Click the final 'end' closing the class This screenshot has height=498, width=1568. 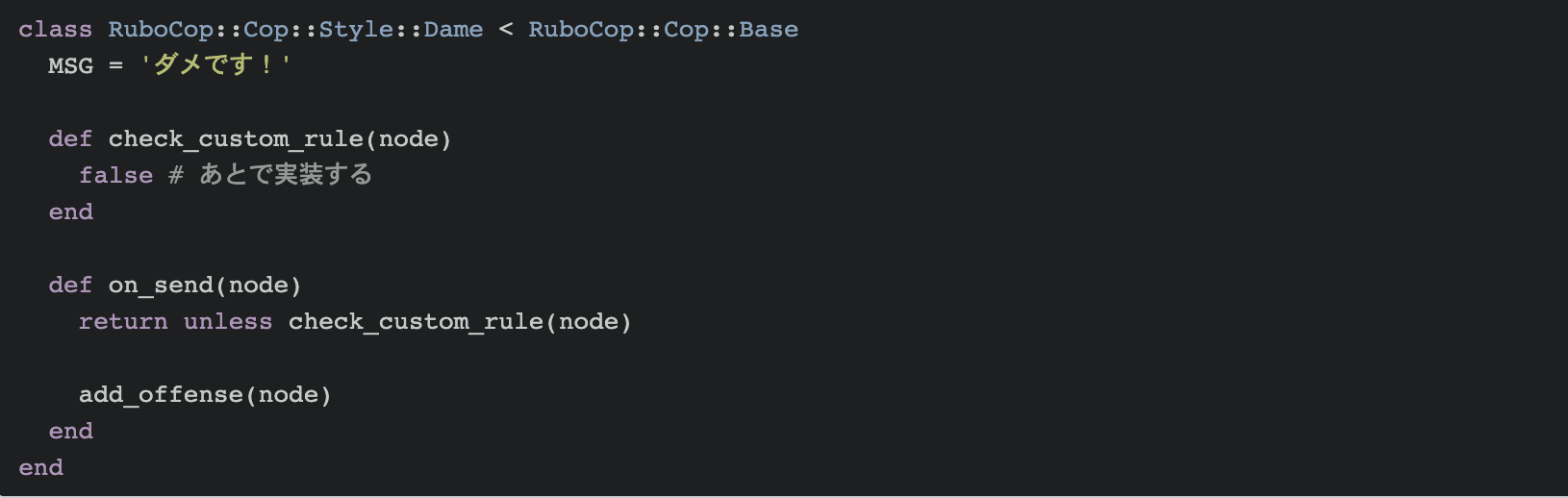(41, 468)
